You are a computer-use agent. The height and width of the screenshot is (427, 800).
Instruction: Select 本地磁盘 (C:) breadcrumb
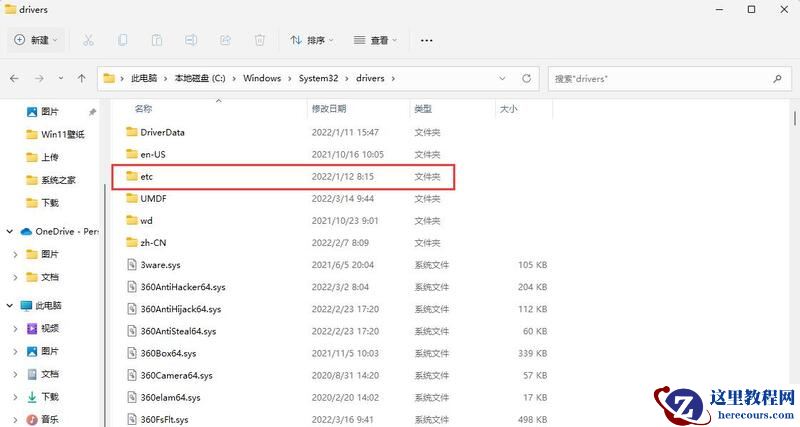(x=200, y=79)
